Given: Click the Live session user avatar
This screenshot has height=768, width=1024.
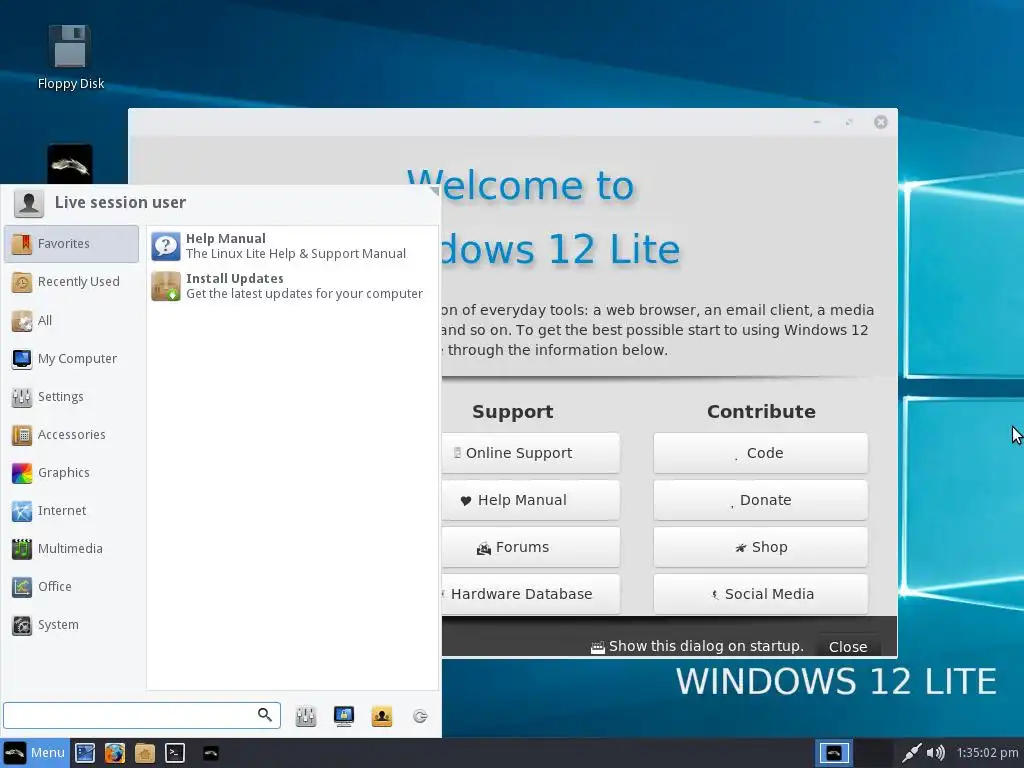Looking at the screenshot, I should pyautogui.click(x=29, y=203).
